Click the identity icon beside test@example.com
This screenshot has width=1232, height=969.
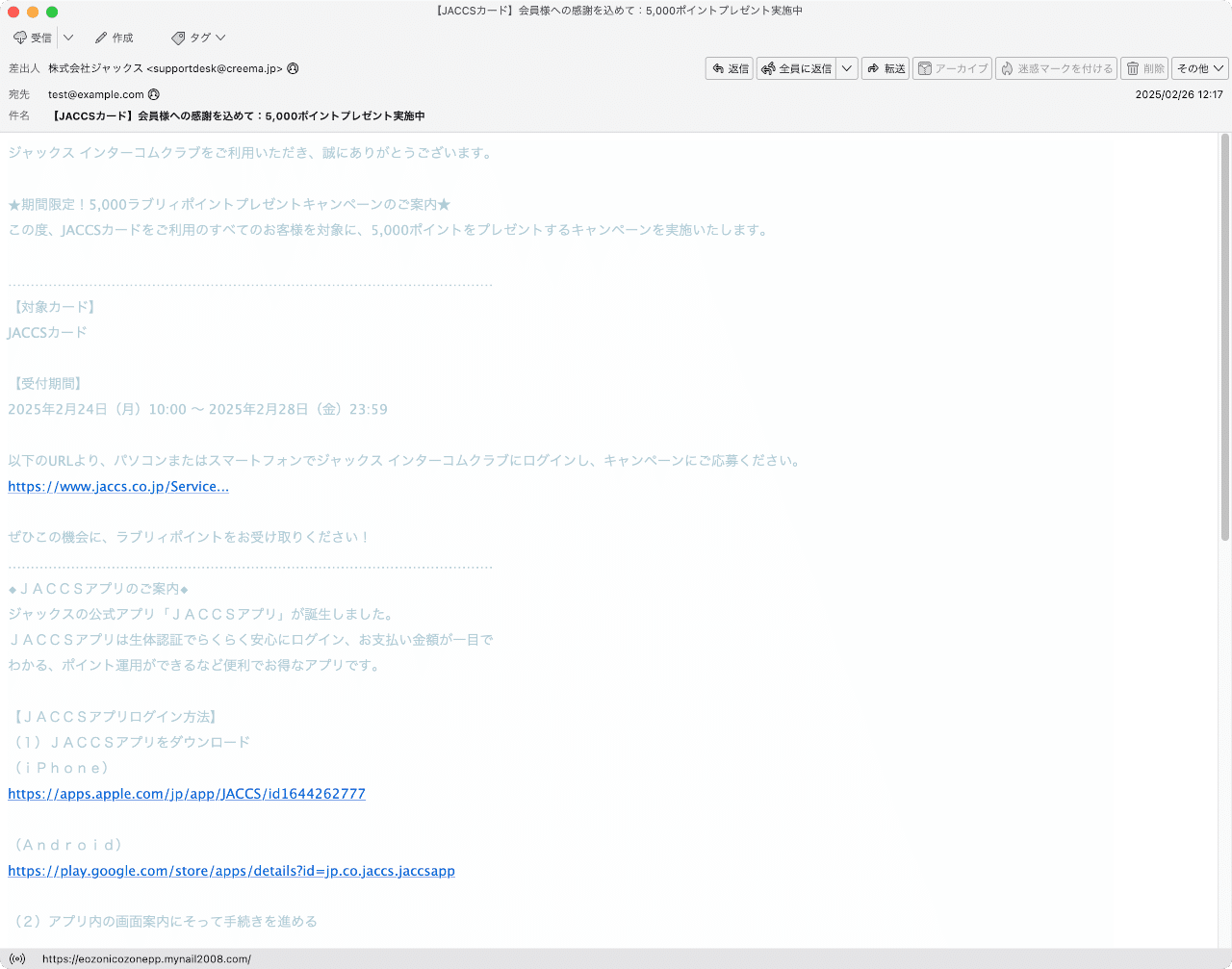(154, 94)
